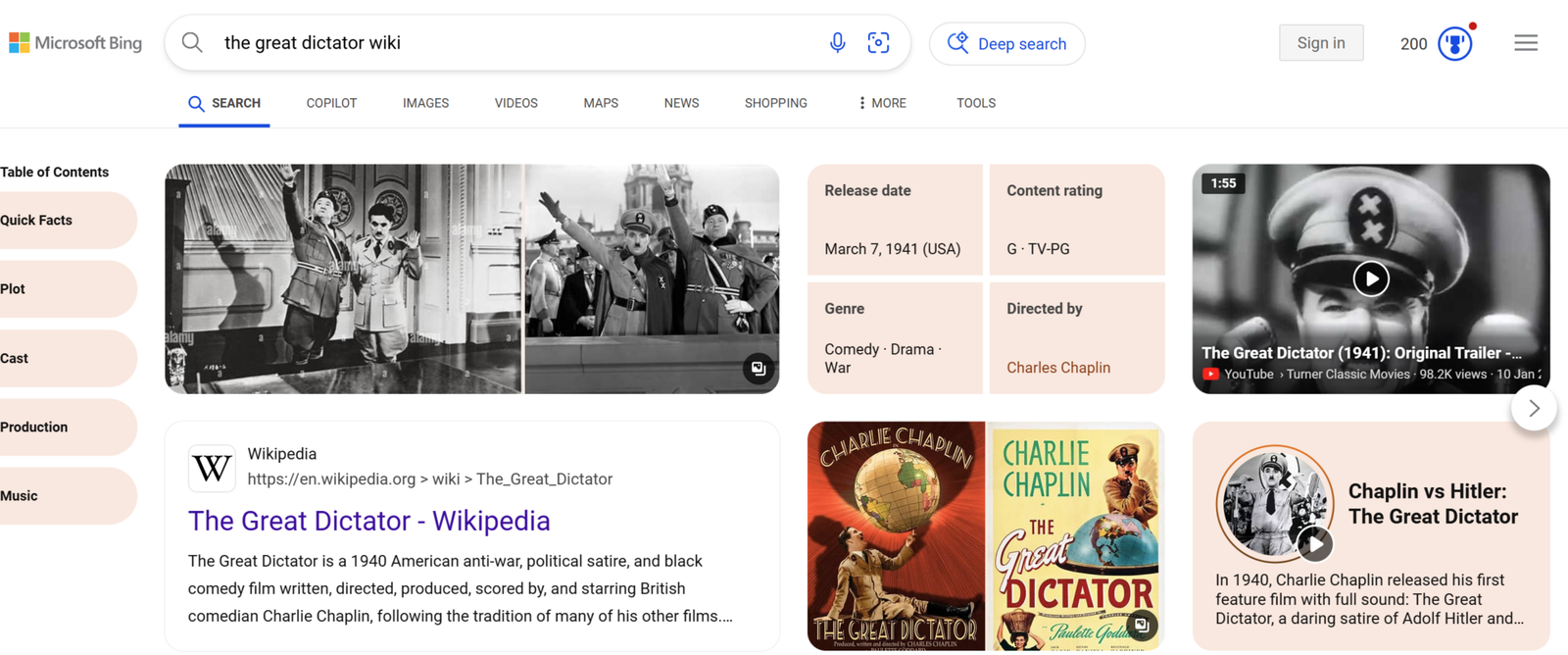Viewport: 1568px width, 655px height.
Task: Switch to the IMAGES tab
Action: 425,103
